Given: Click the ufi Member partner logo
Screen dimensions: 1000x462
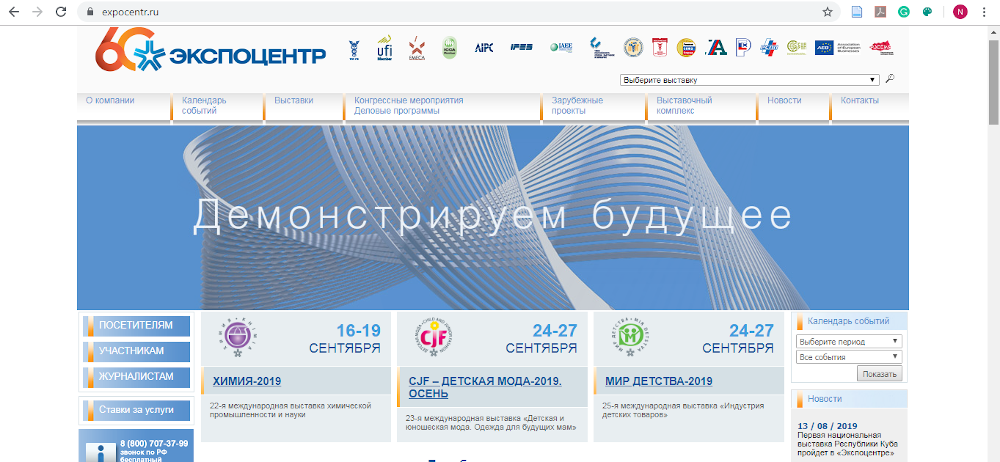Looking at the screenshot, I should point(384,47).
